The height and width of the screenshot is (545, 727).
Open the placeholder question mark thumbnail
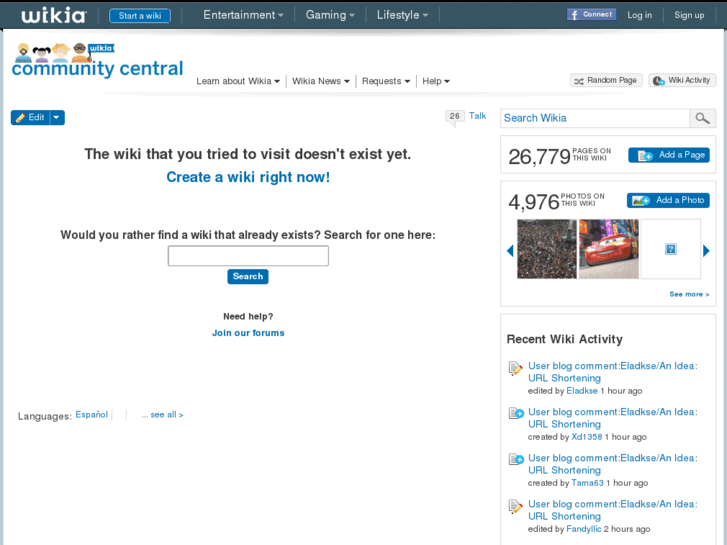[670, 249]
